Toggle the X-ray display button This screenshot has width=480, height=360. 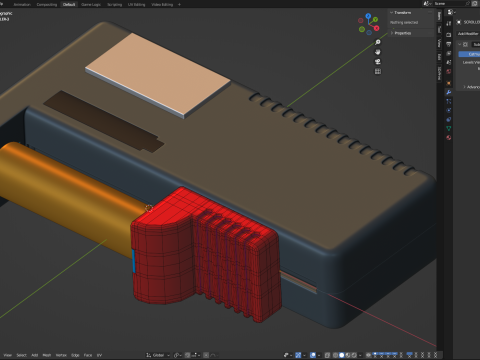pos(327,355)
